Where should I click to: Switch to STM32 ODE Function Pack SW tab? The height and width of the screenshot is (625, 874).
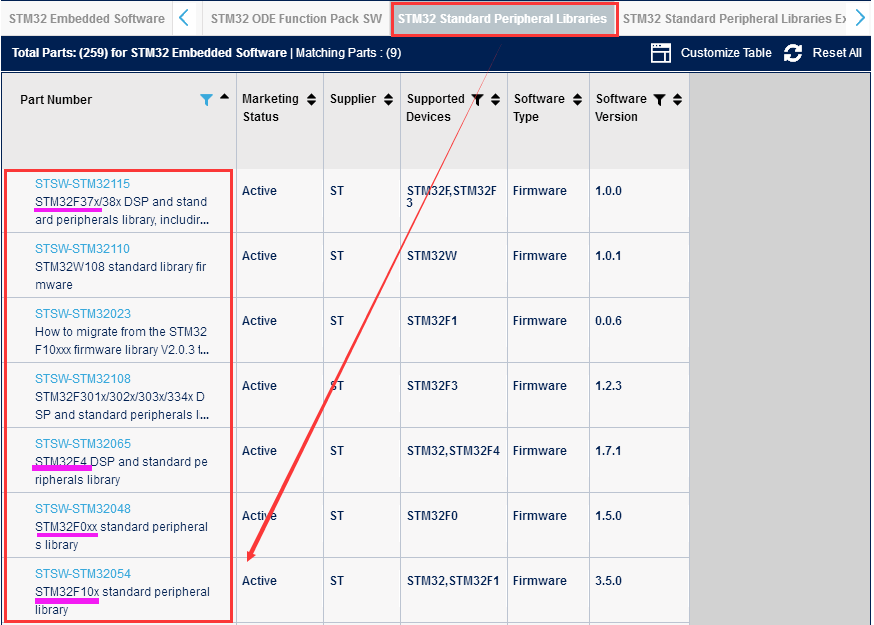[296, 19]
